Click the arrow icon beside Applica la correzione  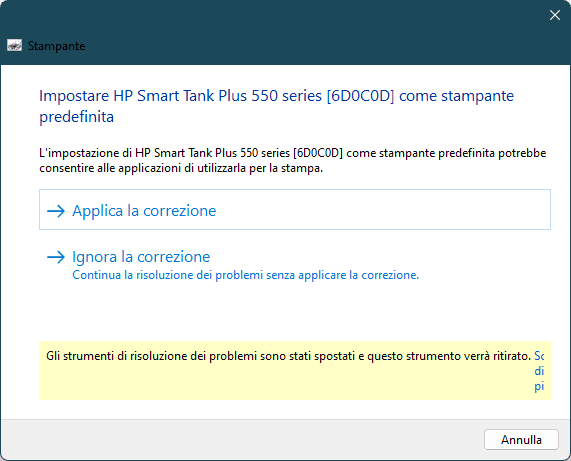tap(56, 211)
